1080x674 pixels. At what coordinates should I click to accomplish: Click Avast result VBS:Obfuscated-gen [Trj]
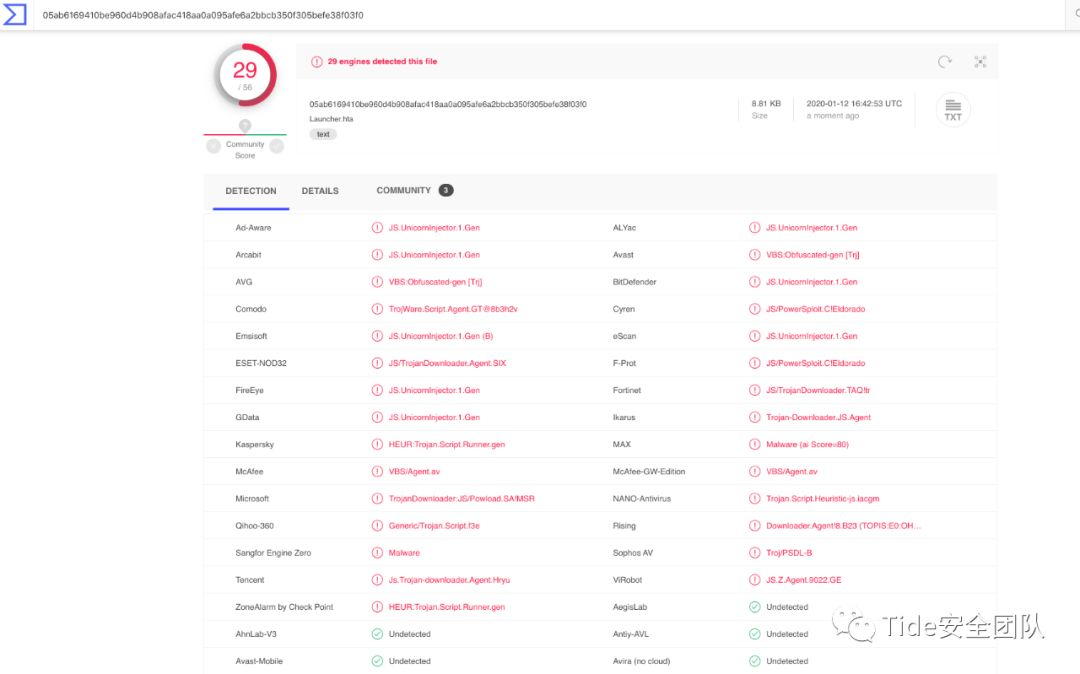[813, 255]
